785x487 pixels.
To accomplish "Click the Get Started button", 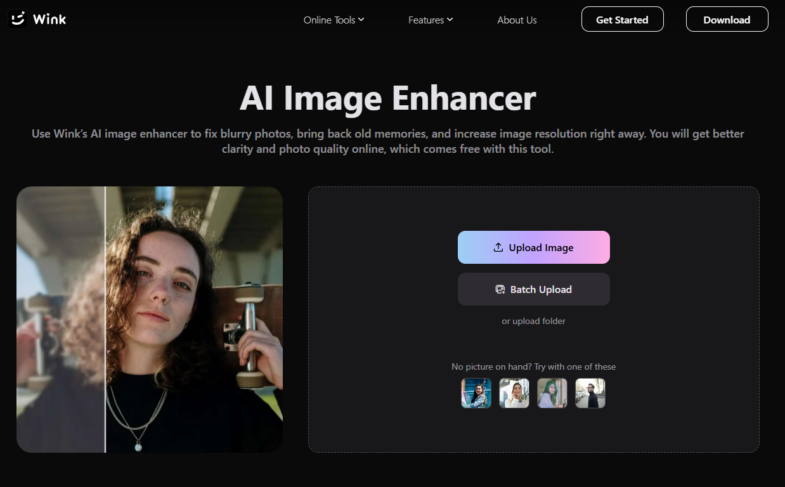I will coord(622,20).
